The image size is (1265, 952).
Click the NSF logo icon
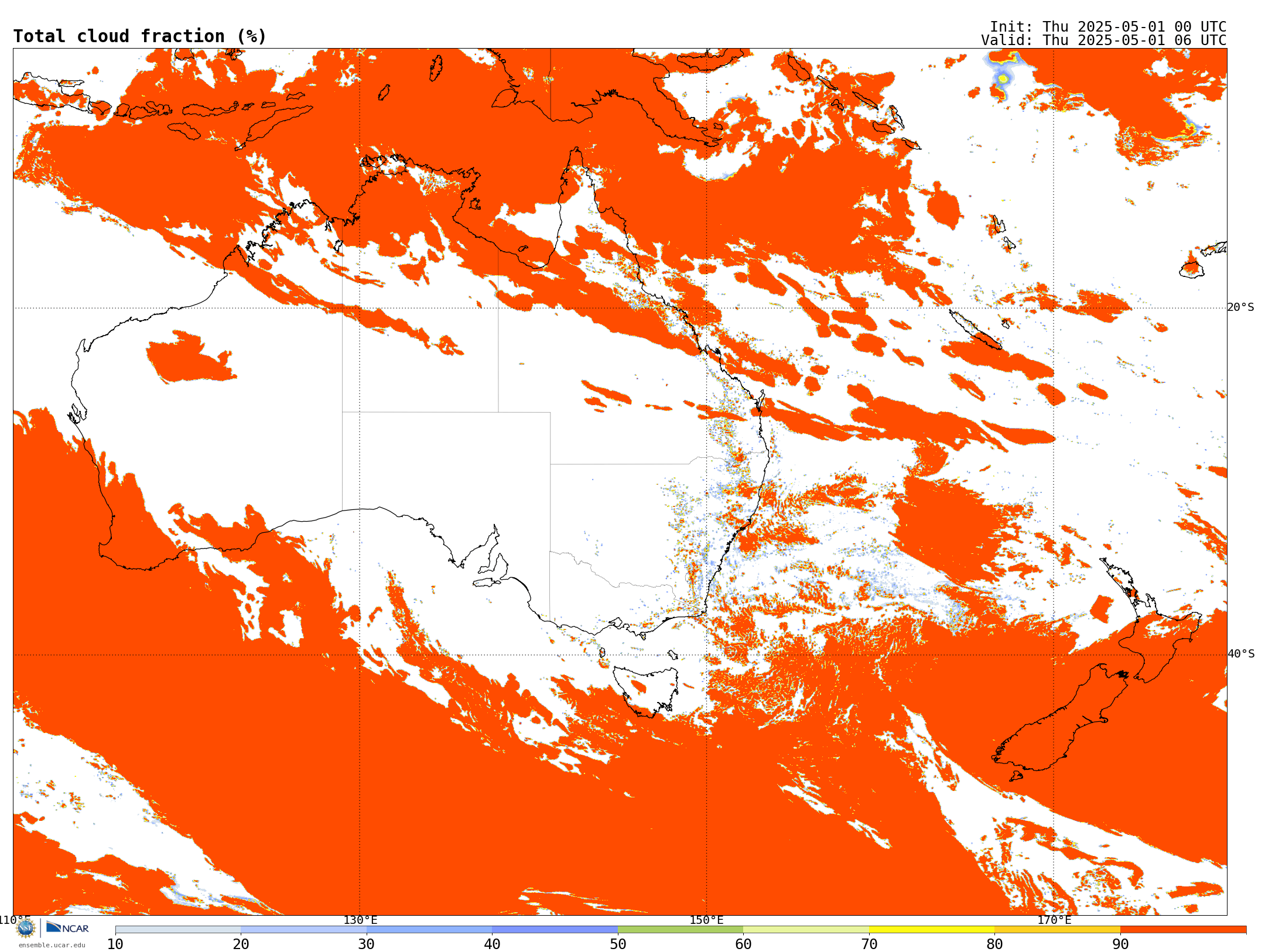click(x=25, y=928)
